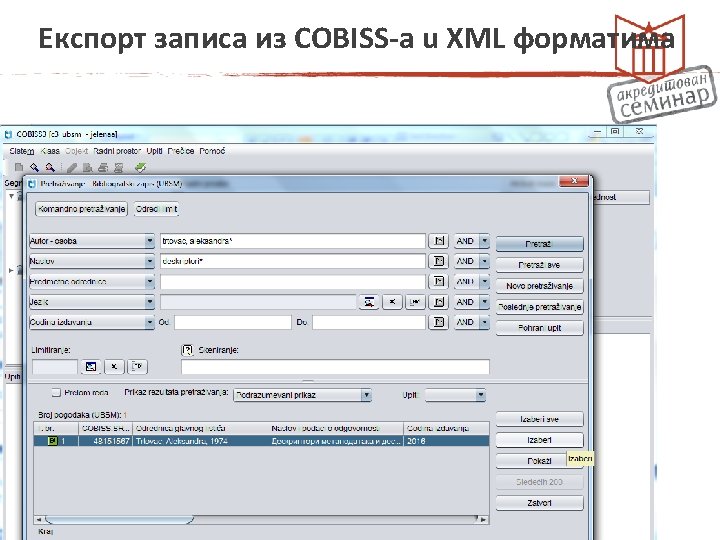The image size is (720, 540).
Task: Focus the Godina izdavanja Od field
Action: tap(233, 322)
